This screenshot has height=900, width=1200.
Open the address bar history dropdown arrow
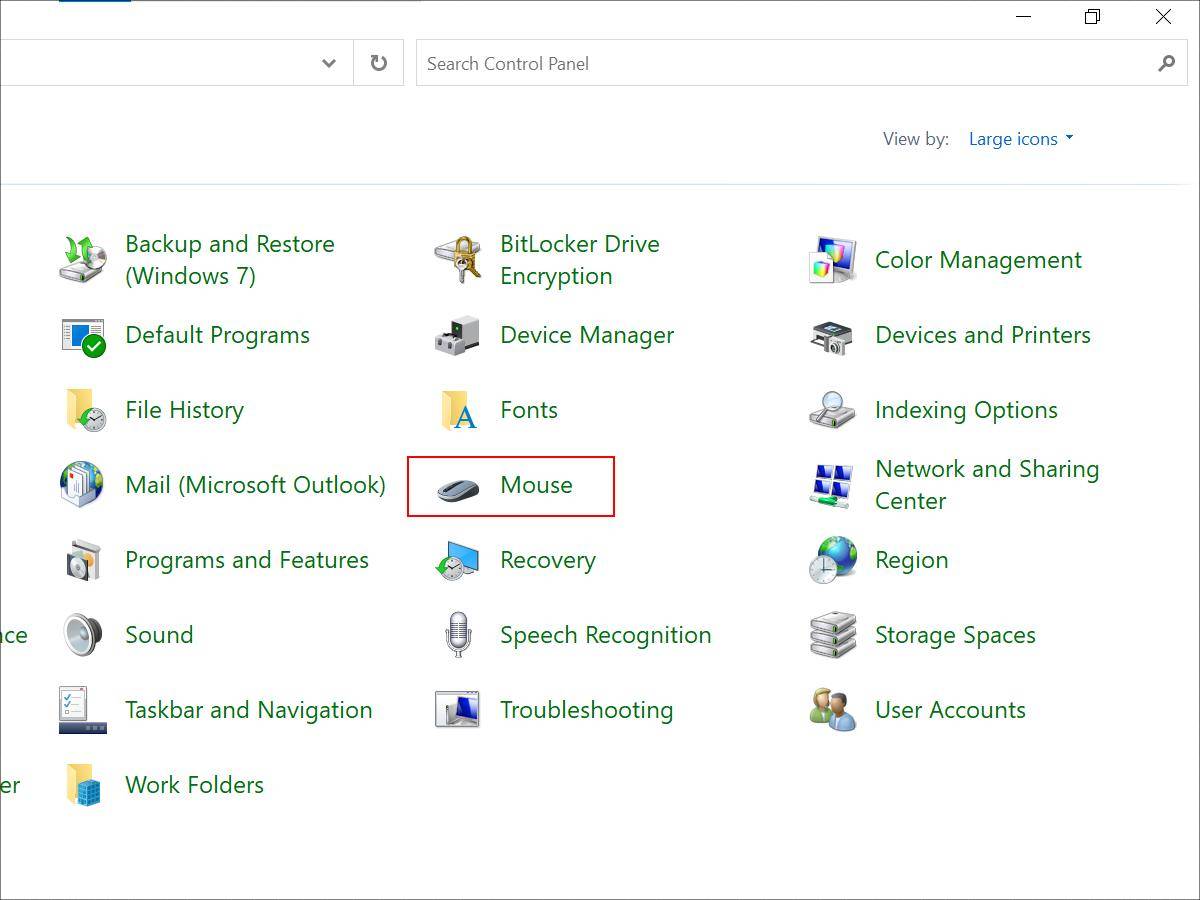click(329, 63)
